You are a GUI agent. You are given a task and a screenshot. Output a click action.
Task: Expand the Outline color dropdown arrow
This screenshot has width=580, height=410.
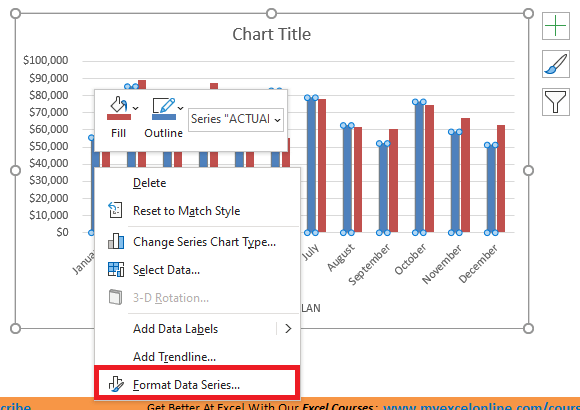[181, 108]
